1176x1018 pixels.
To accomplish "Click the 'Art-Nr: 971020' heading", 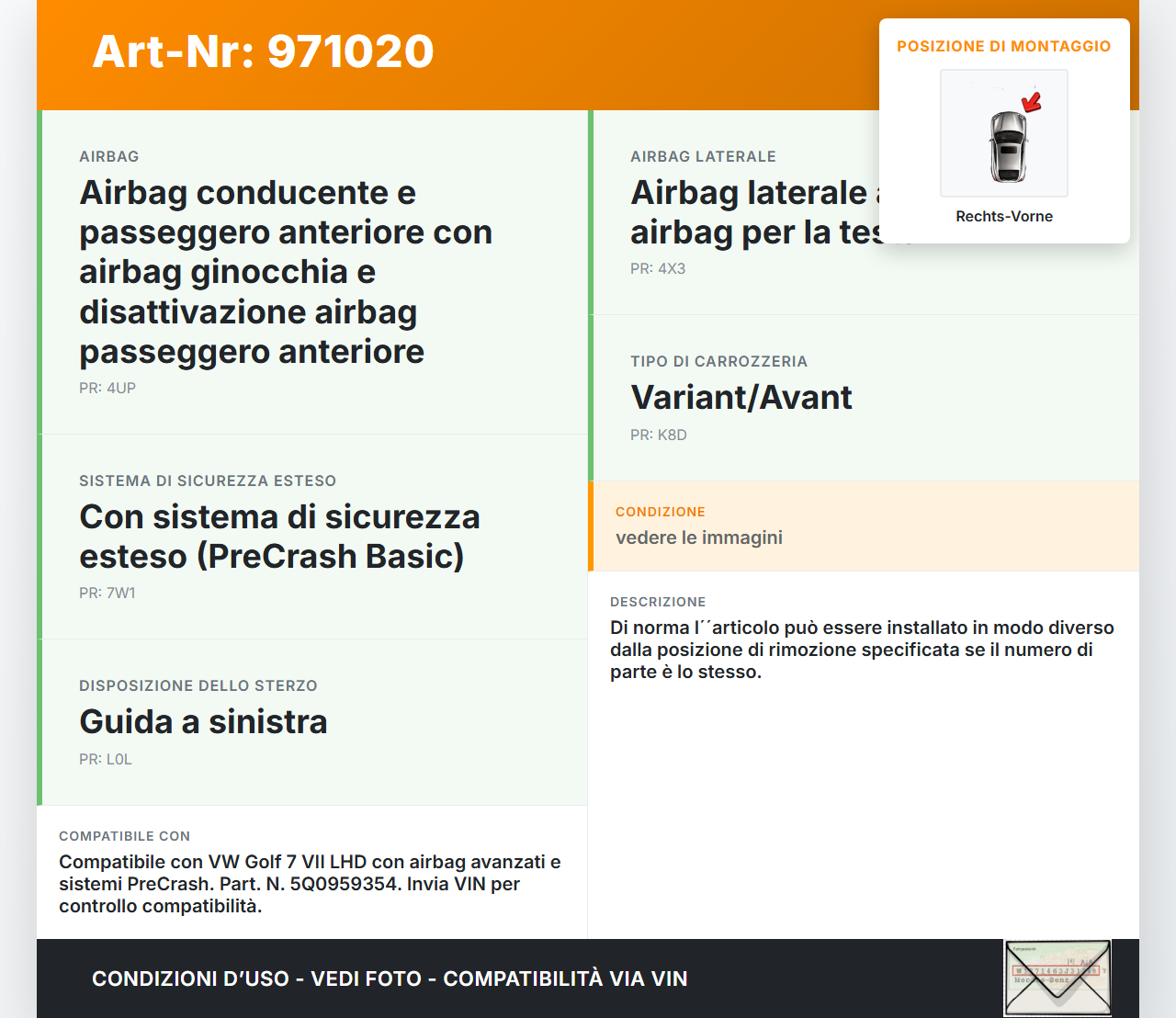I will coord(263,51).
